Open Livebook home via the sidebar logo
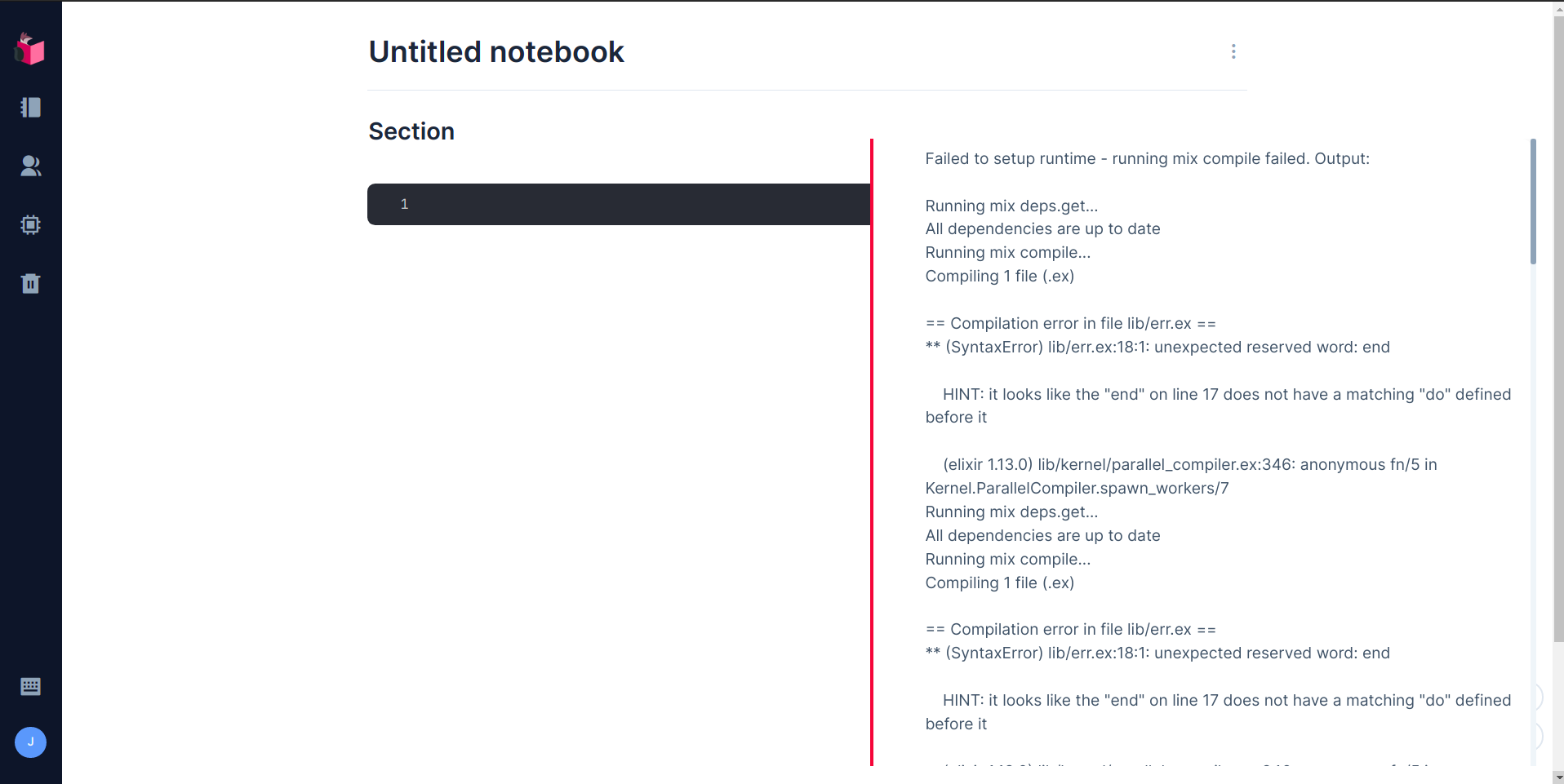Image resolution: width=1564 pixels, height=784 pixels. [30, 49]
